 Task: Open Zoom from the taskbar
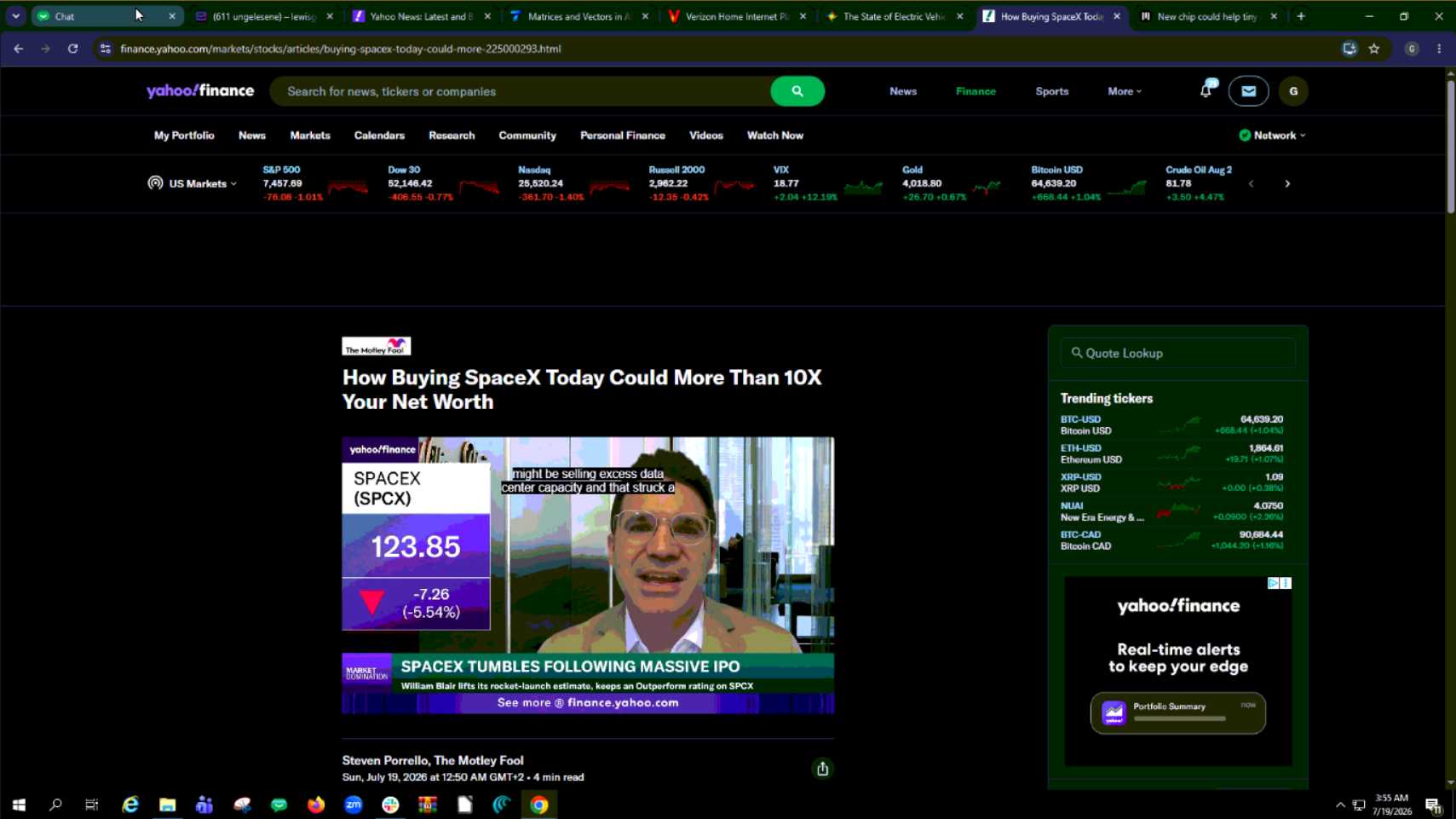(x=354, y=805)
